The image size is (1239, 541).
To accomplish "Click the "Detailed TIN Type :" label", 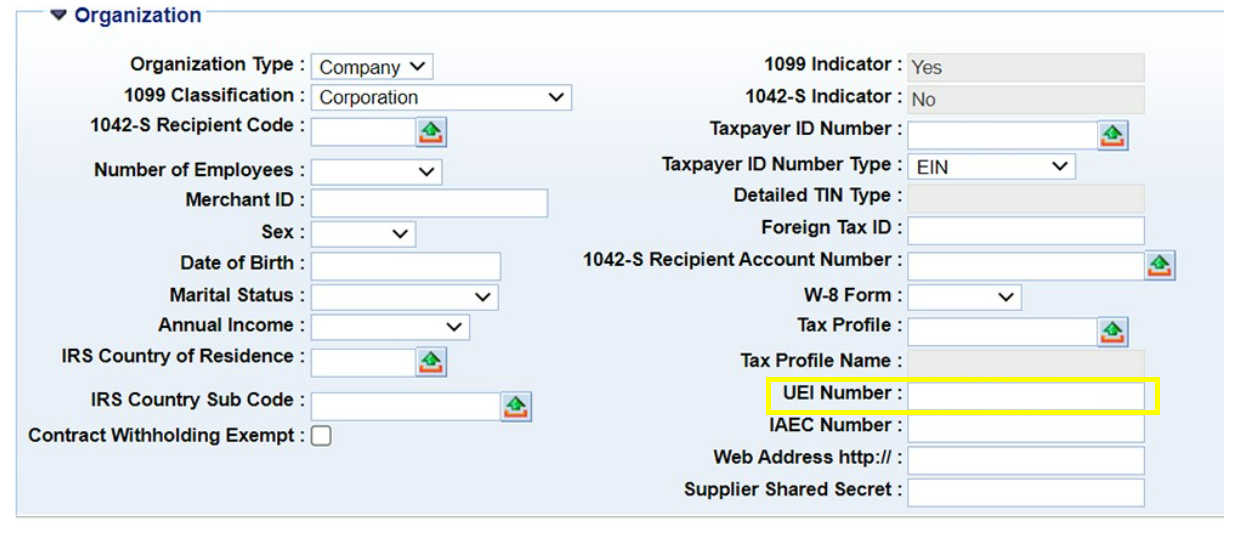I will tap(818, 196).
